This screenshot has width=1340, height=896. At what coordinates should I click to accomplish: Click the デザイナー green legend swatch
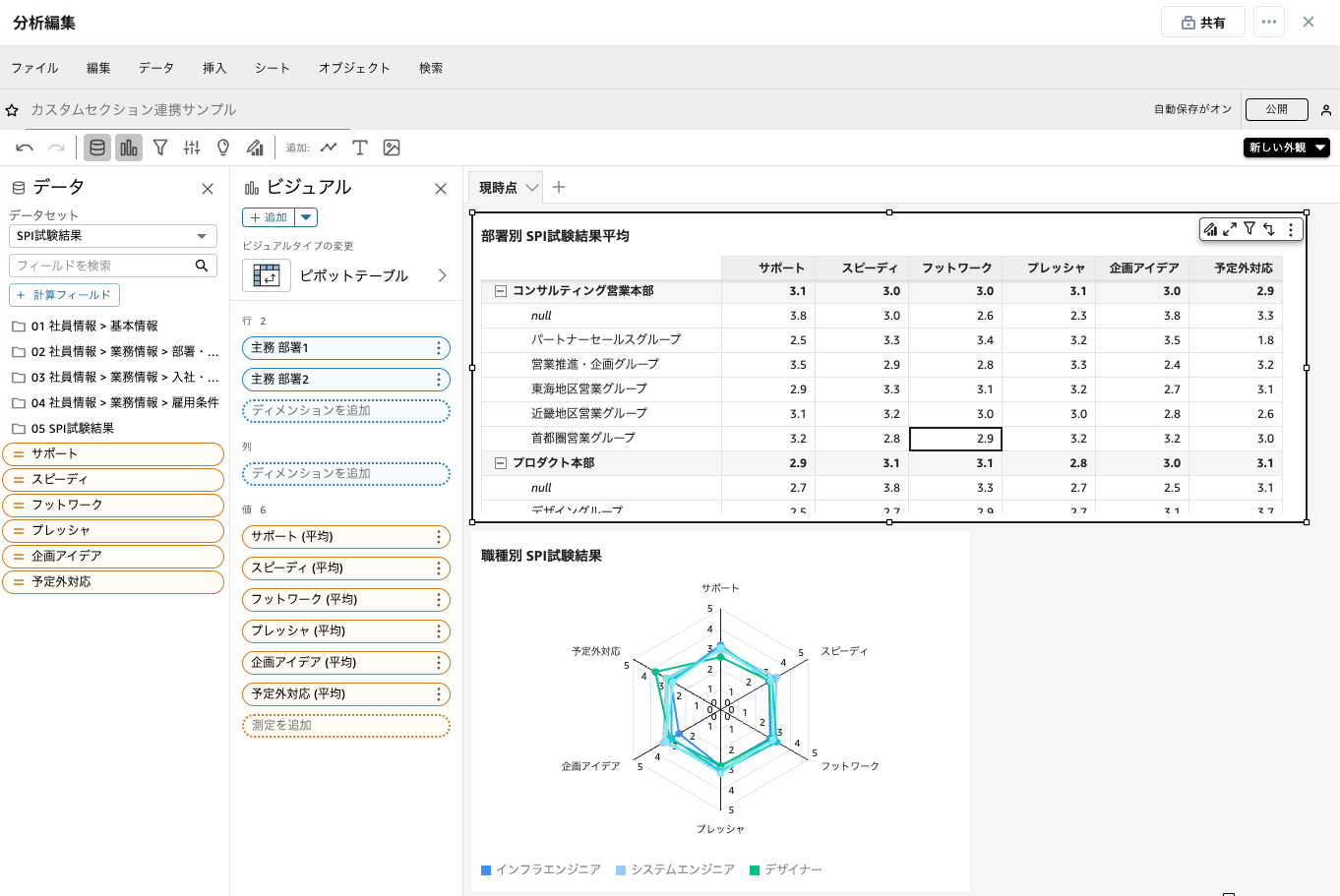coord(755,870)
